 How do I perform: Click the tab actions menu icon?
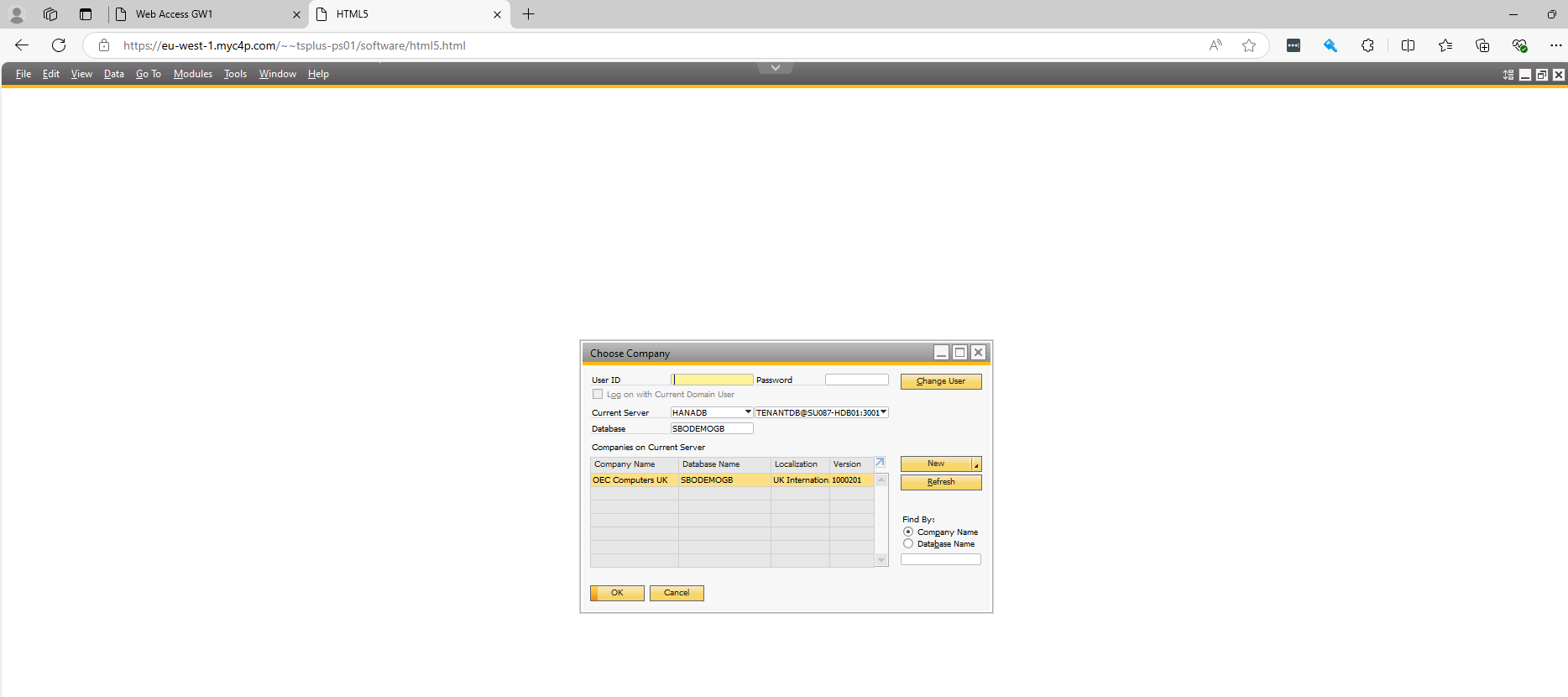pos(86,14)
